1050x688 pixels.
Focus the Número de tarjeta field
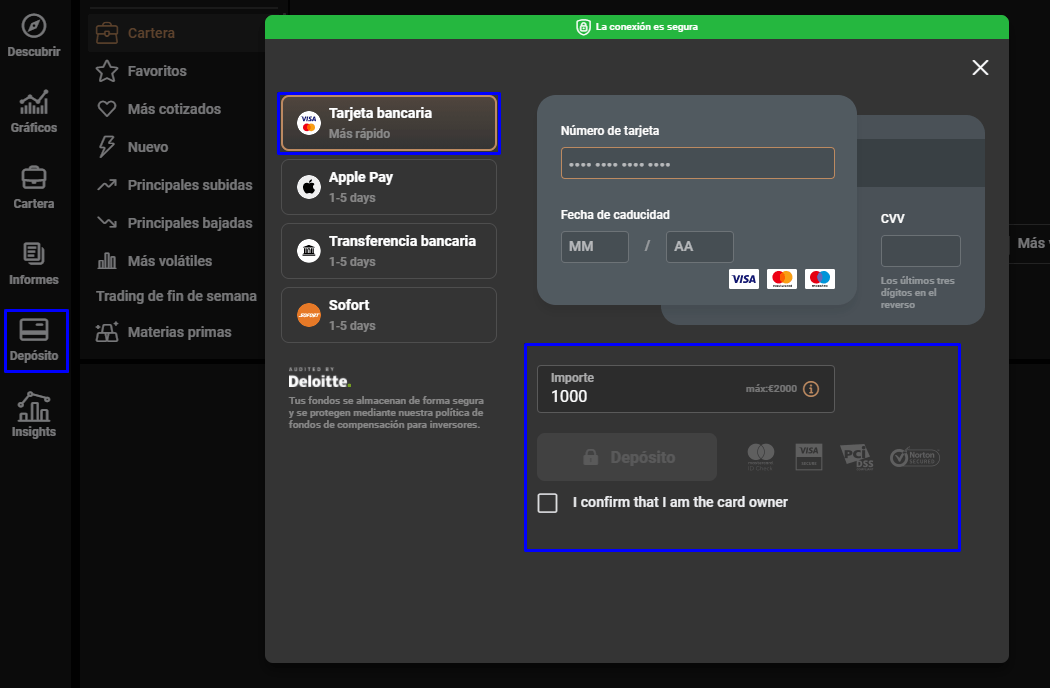click(x=697, y=163)
